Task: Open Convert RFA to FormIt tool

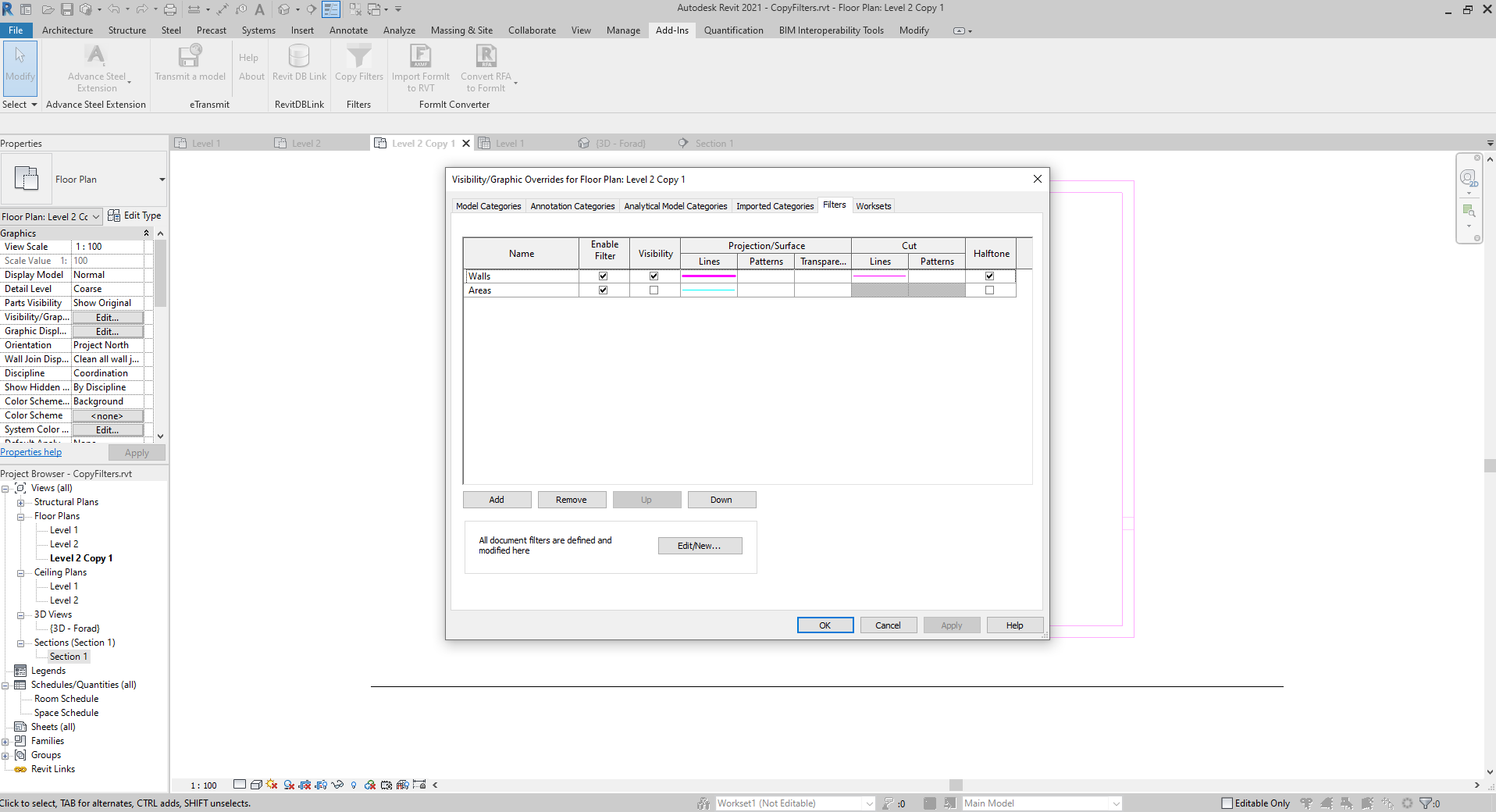Action: click(486, 56)
